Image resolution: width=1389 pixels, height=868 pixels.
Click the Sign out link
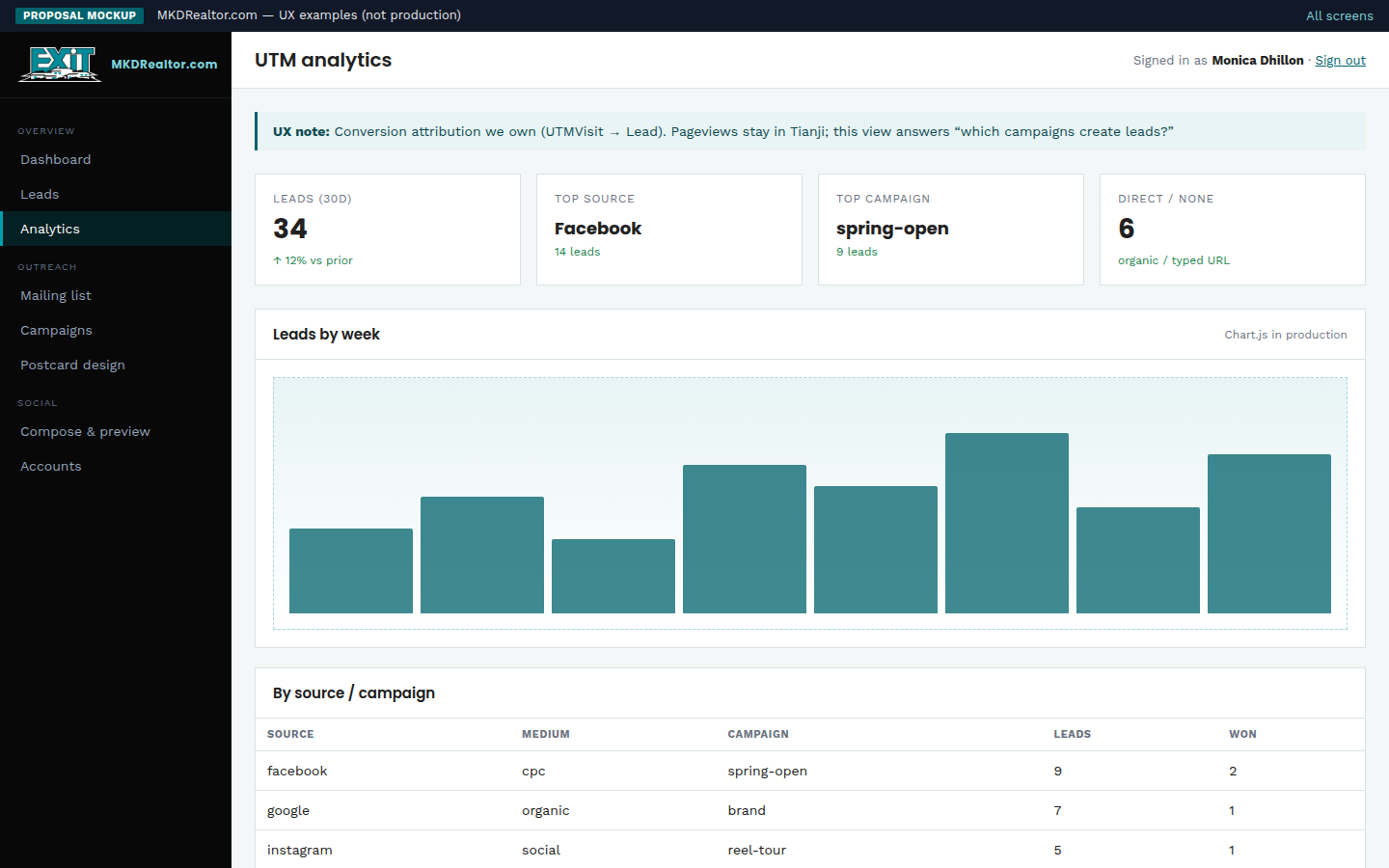coord(1340,60)
